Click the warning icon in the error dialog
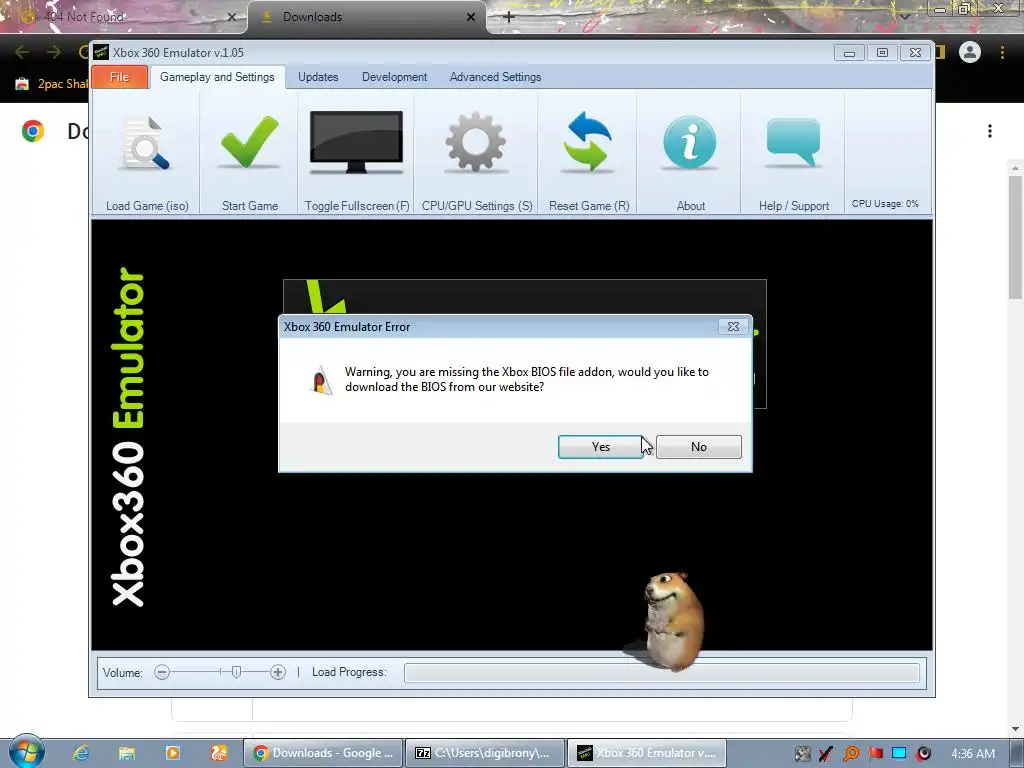This screenshot has height=768, width=1024. (x=320, y=380)
